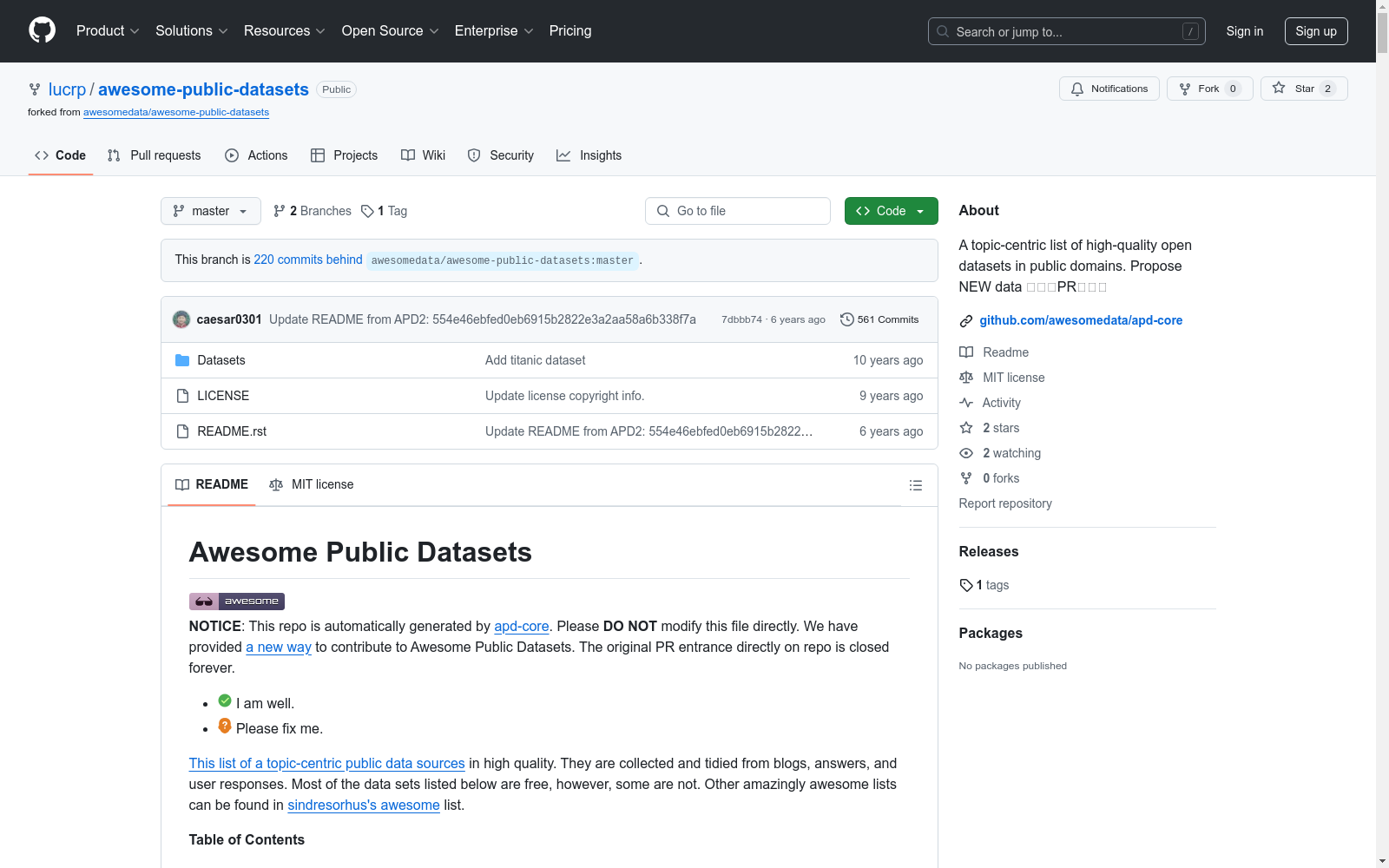This screenshot has width=1389, height=868.
Task: Fork the repository
Action: point(1208,88)
